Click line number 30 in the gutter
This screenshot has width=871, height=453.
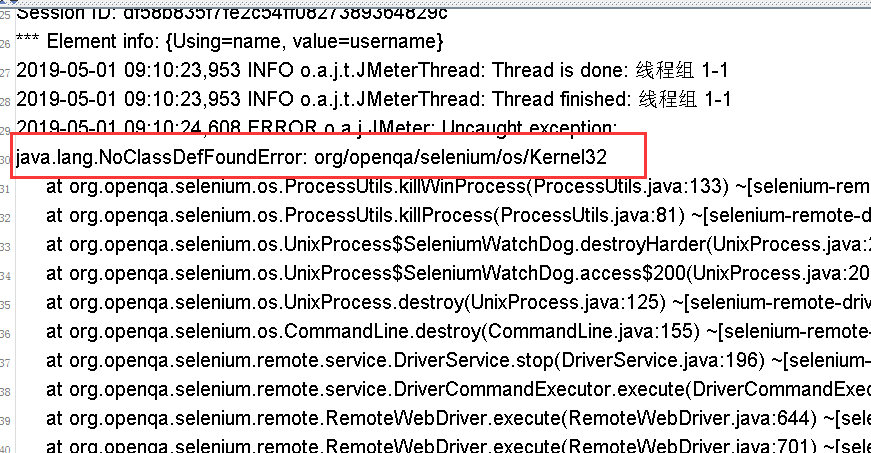(6, 159)
